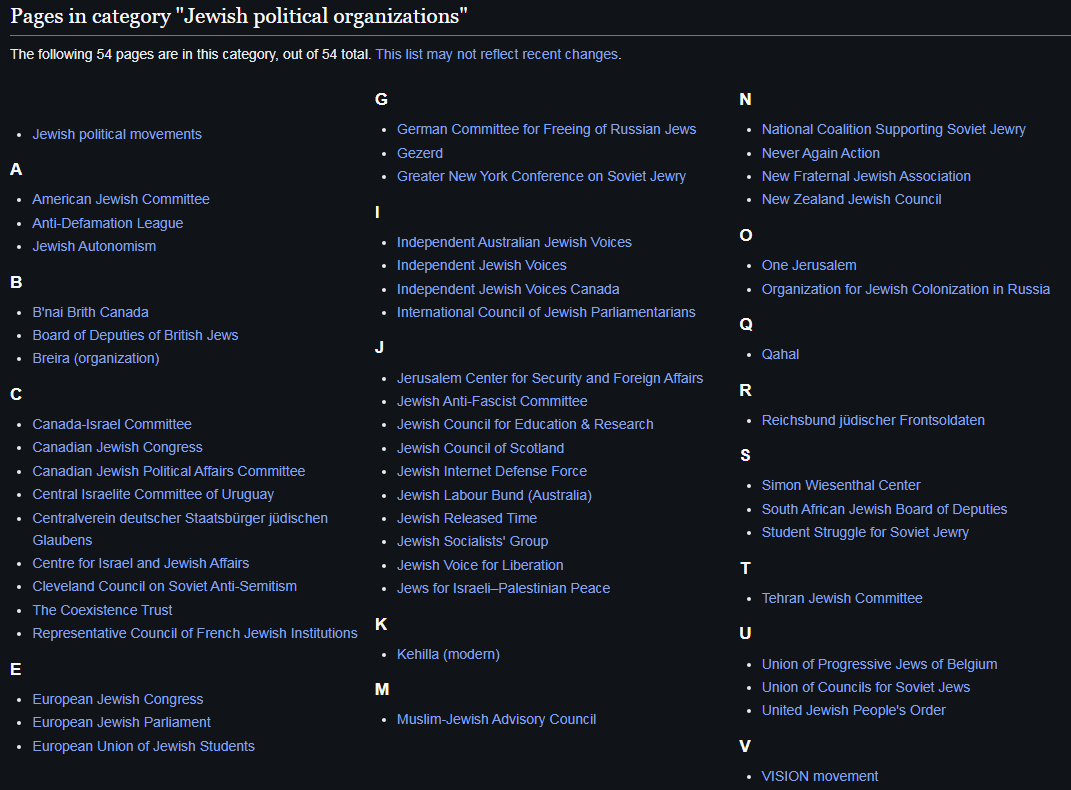
Task: Open the American Jewish Committee link
Action: [121, 199]
